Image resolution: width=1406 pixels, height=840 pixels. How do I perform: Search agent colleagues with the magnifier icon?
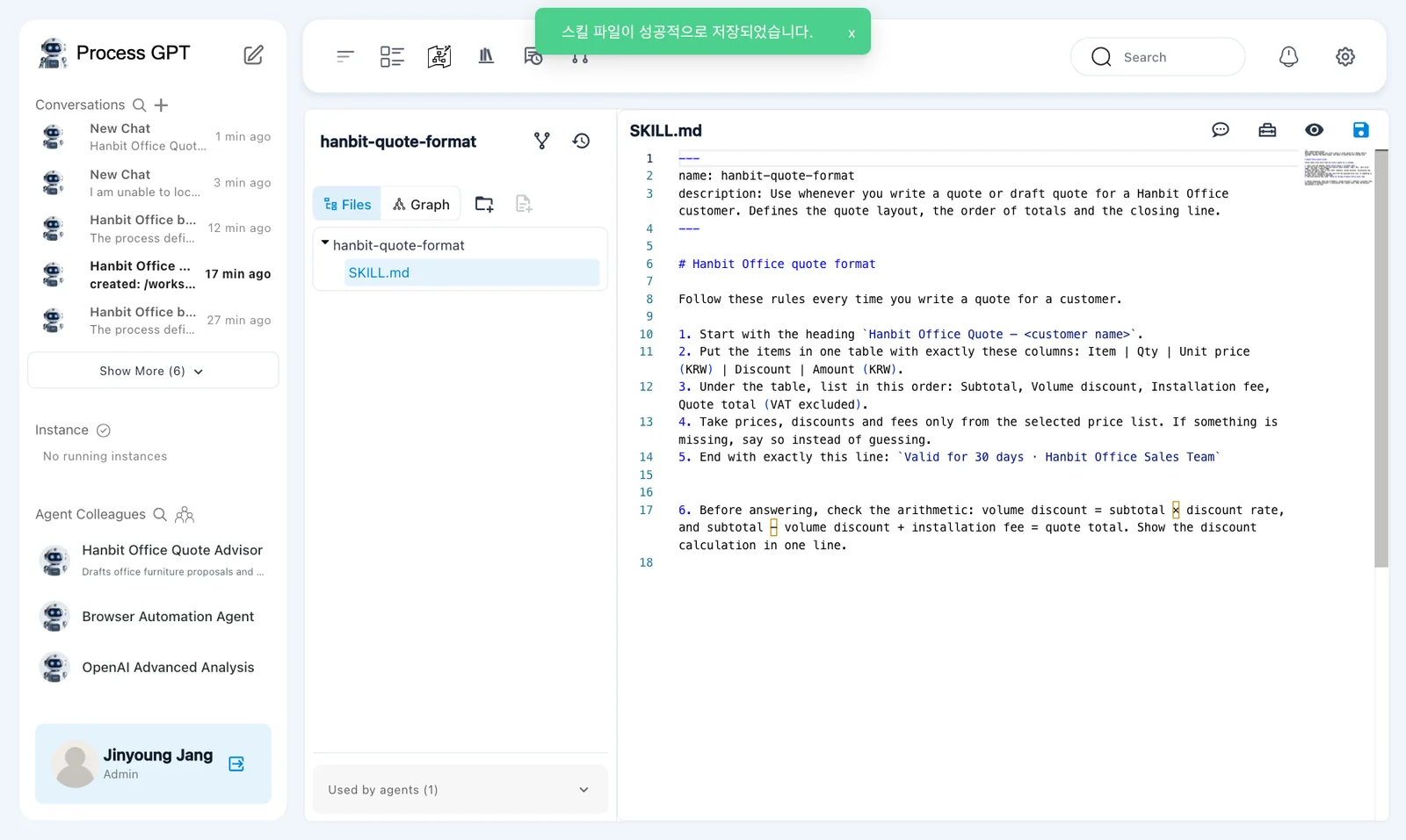coord(160,515)
